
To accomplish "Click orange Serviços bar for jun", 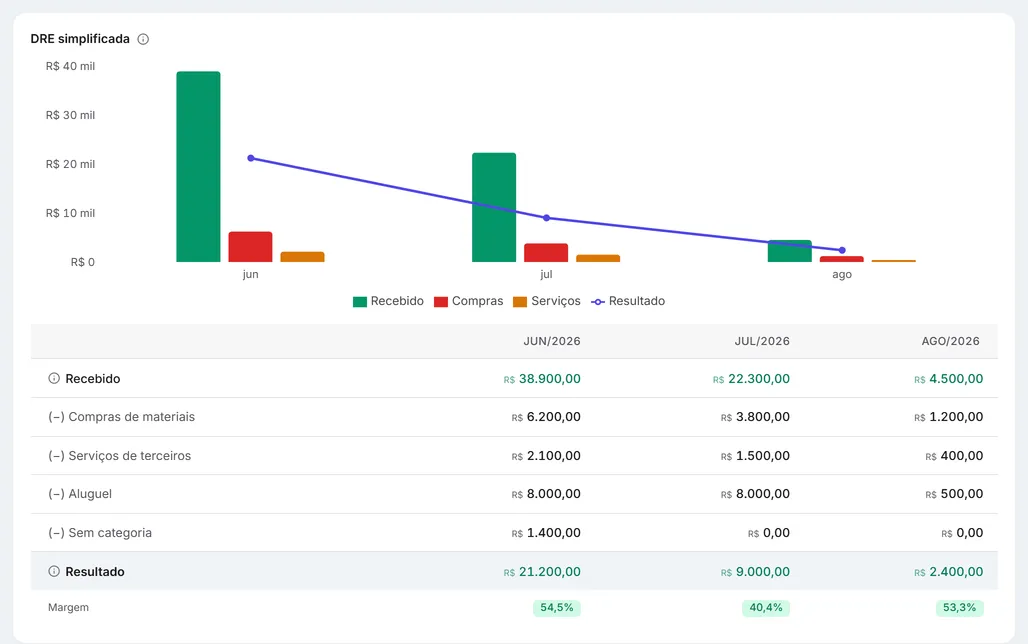I will pyautogui.click(x=302, y=257).
